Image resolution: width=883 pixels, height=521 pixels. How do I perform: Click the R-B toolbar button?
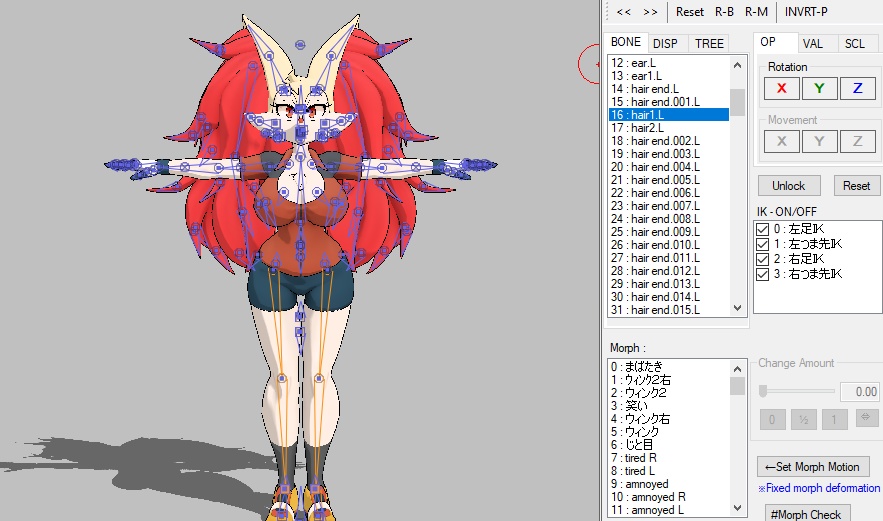(x=724, y=12)
